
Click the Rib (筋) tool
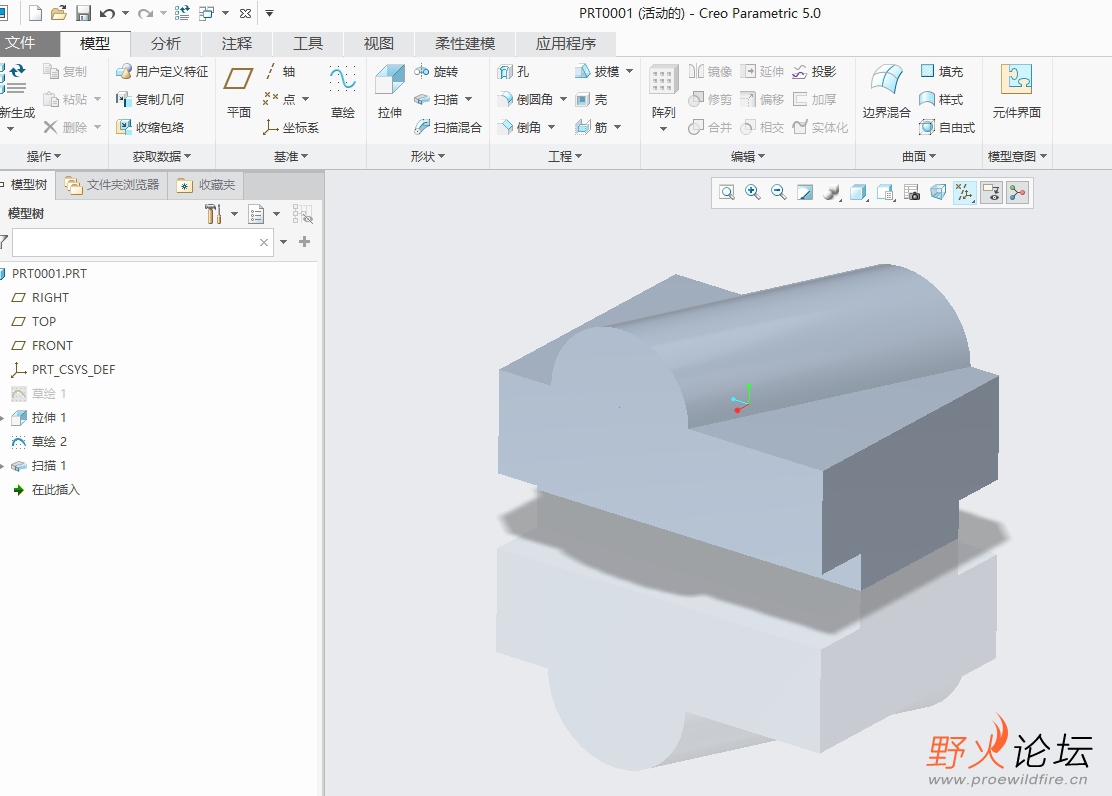[591, 127]
